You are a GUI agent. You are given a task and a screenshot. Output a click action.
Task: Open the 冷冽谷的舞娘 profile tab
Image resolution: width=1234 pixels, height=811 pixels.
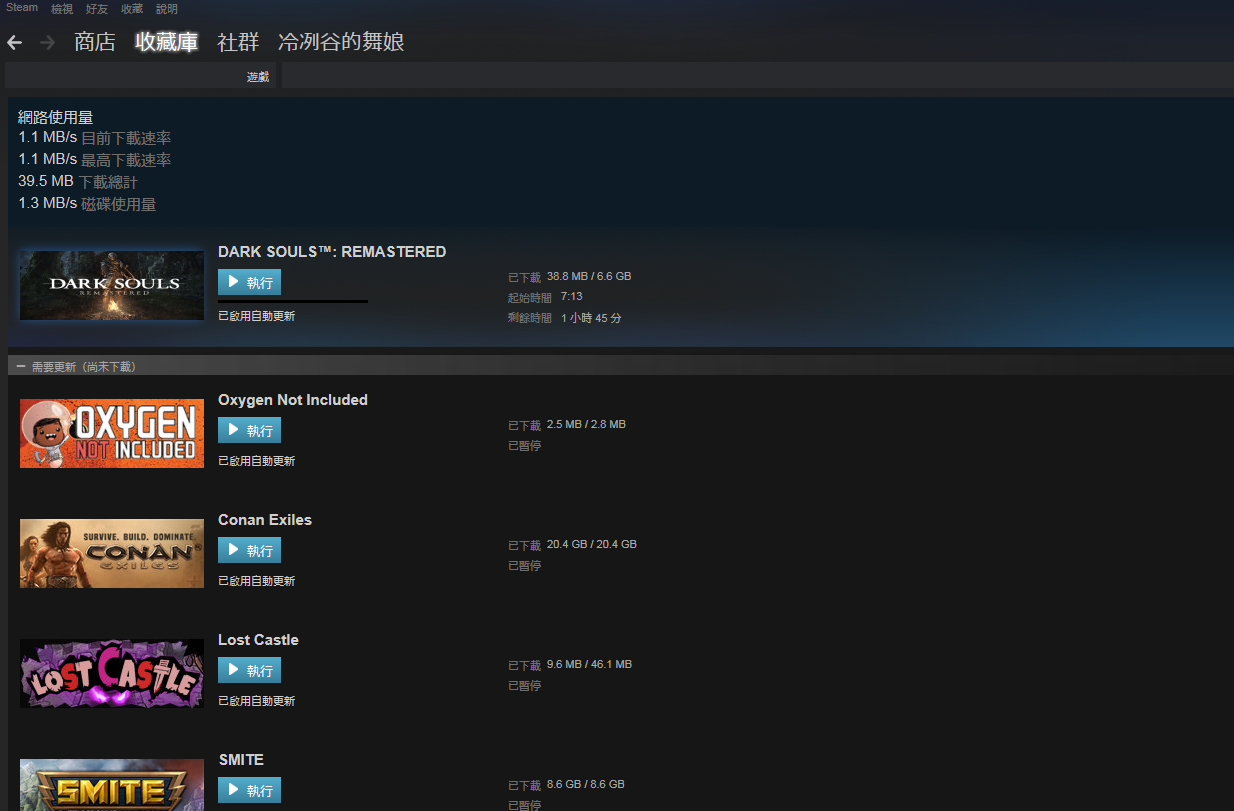click(341, 42)
